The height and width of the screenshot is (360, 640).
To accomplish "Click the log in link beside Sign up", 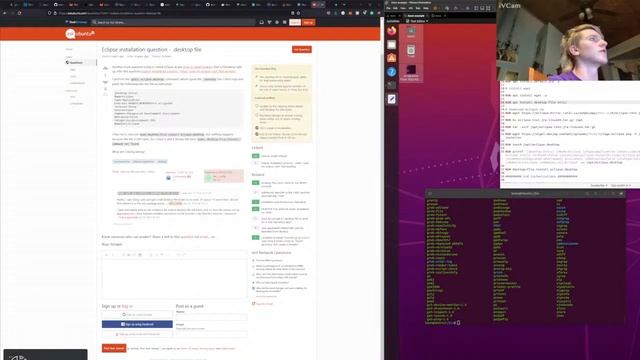I will point(127,306).
